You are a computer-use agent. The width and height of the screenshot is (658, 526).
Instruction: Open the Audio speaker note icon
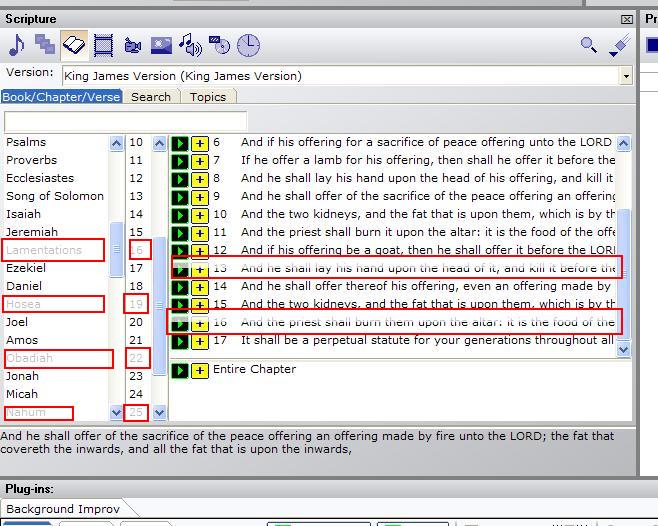(190, 45)
